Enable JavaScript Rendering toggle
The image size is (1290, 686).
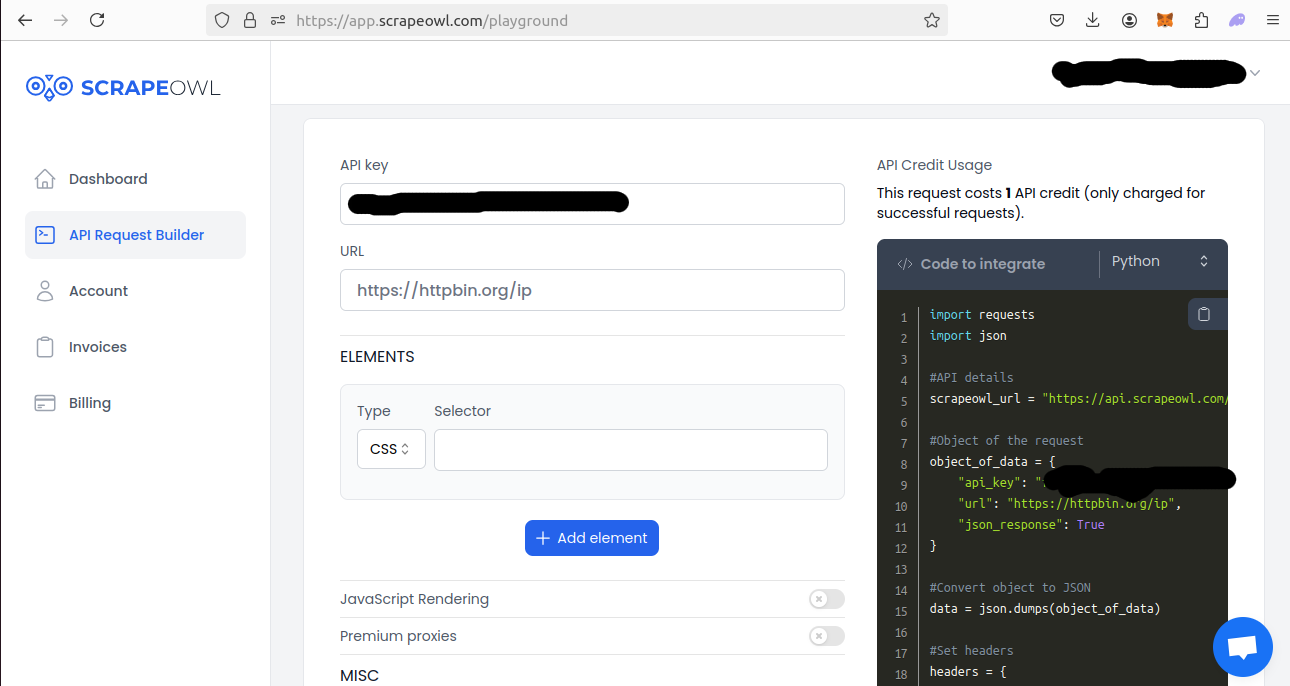tap(827, 599)
